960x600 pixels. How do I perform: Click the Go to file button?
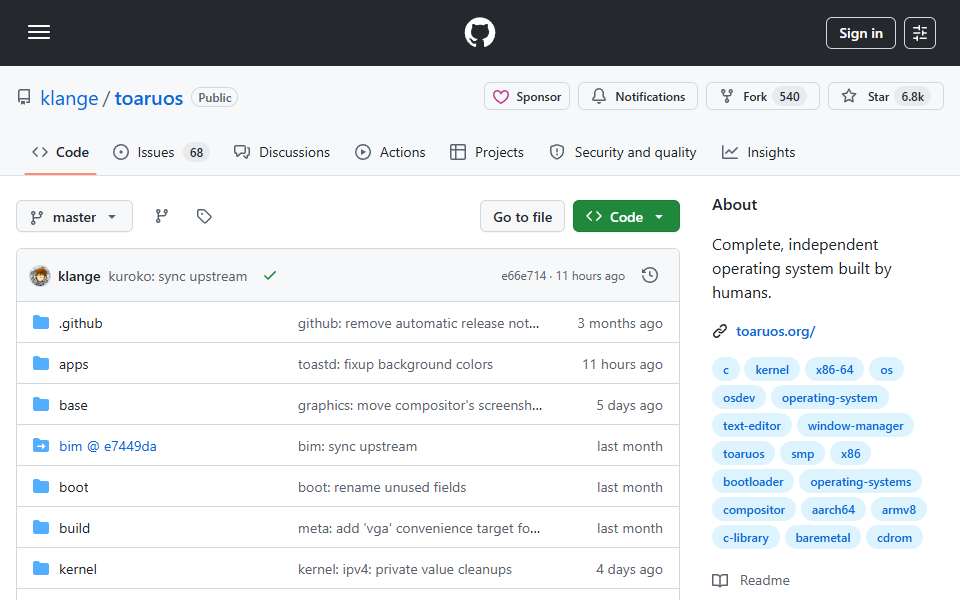(522, 217)
